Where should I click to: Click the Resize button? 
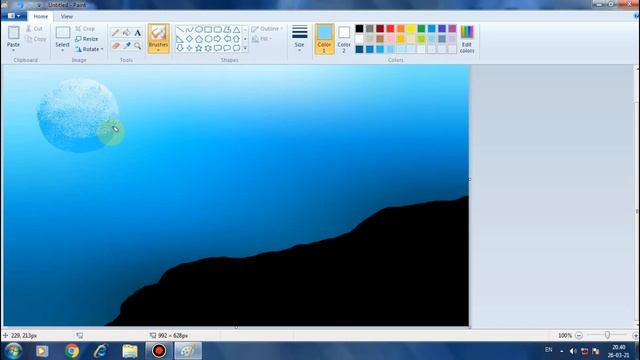(87, 39)
